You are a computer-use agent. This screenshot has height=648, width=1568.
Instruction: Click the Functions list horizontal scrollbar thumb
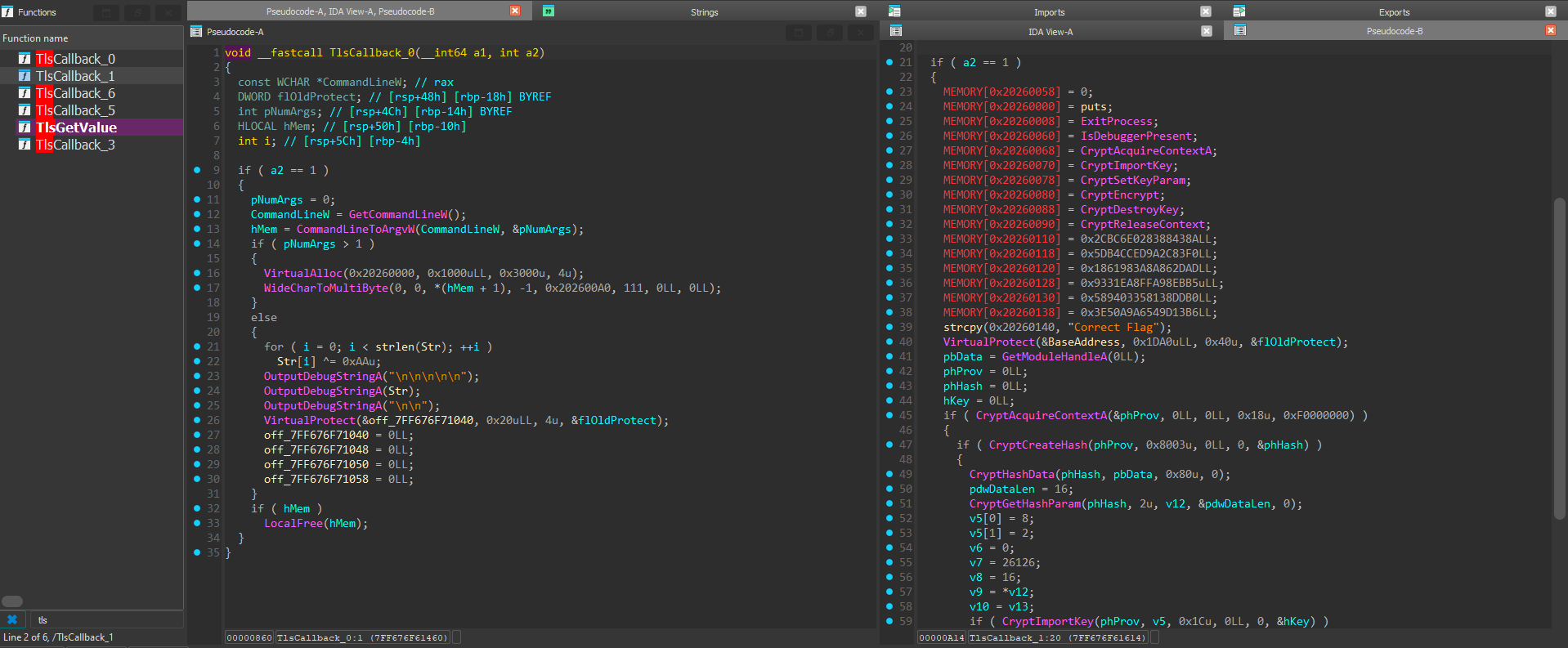click(12, 601)
